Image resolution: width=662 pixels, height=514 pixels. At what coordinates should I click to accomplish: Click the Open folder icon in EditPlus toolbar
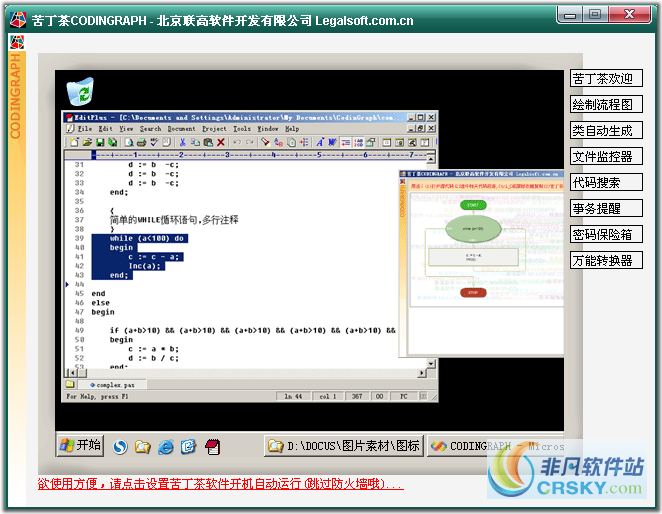(x=87, y=142)
